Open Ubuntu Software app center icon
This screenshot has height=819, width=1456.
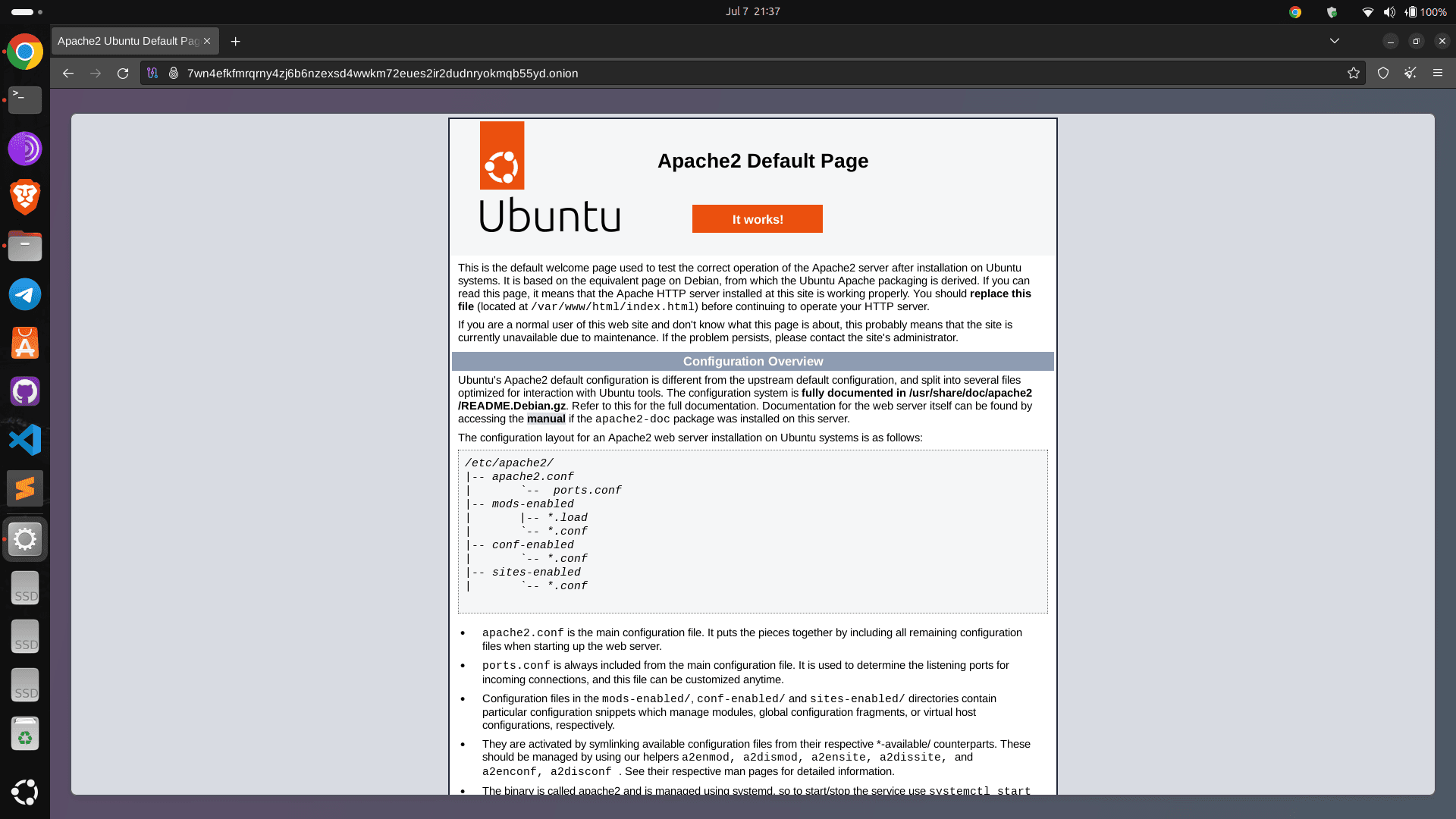click(x=25, y=343)
